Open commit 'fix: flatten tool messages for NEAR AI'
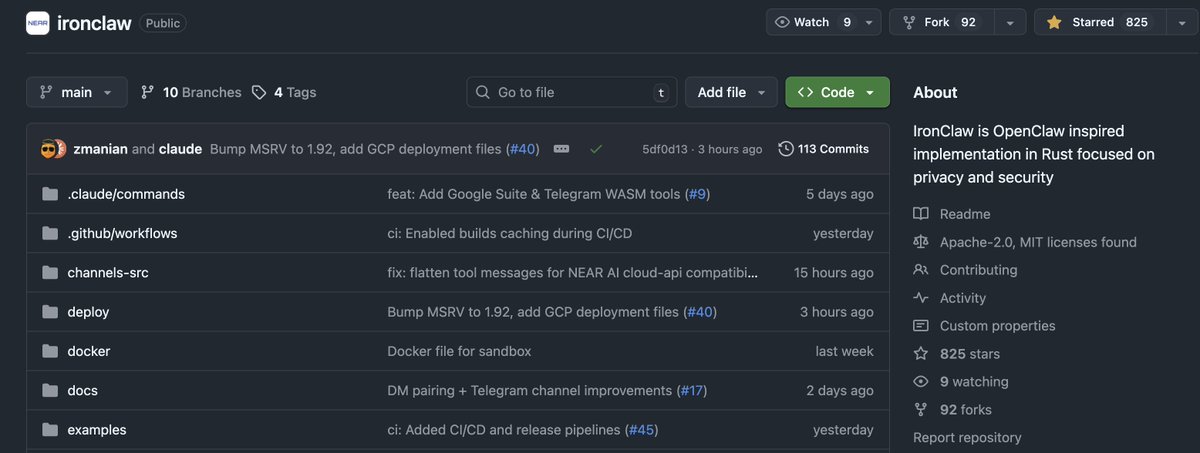 click(573, 272)
